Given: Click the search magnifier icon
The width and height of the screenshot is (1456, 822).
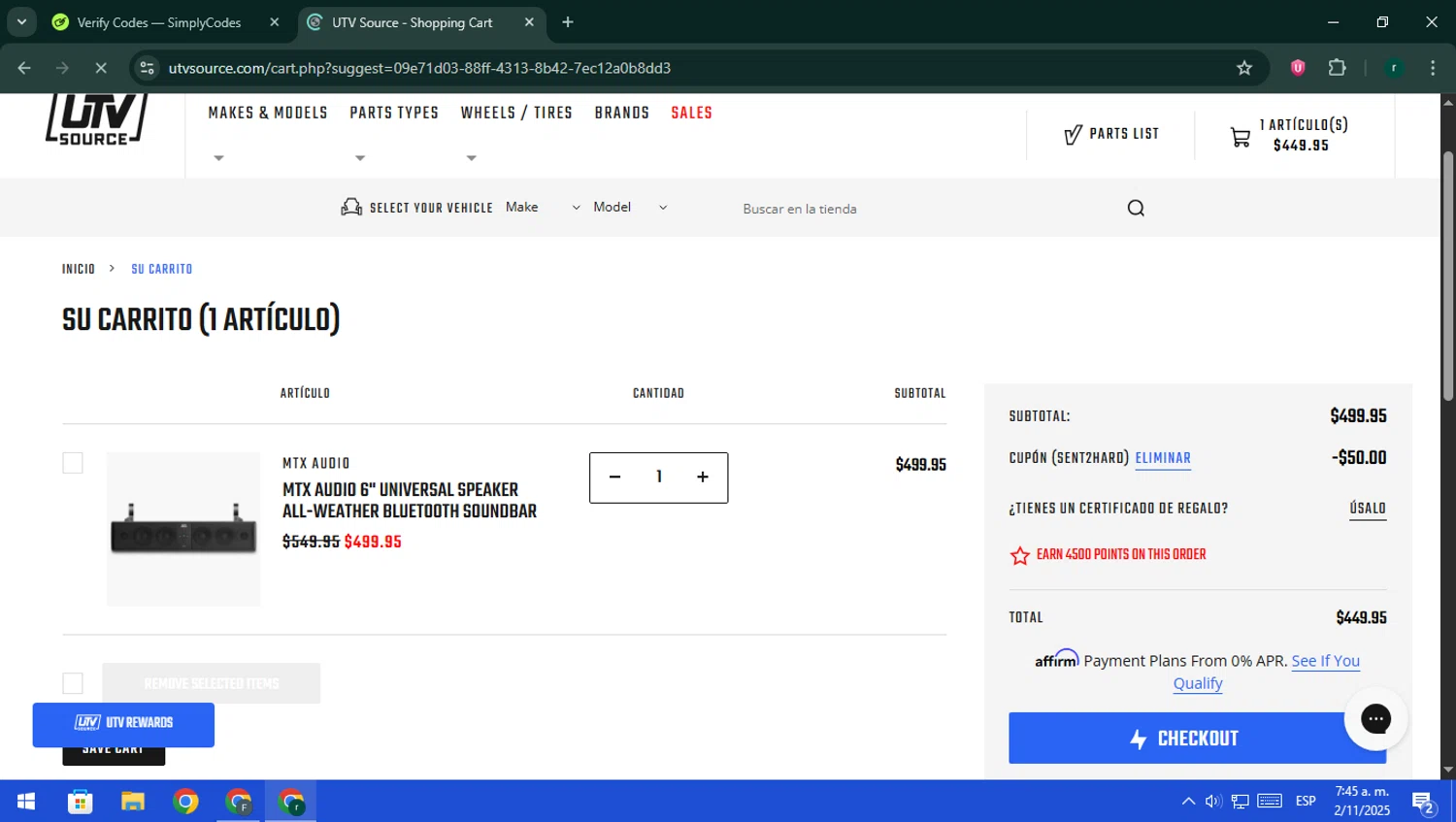Looking at the screenshot, I should [x=1136, y=208].
